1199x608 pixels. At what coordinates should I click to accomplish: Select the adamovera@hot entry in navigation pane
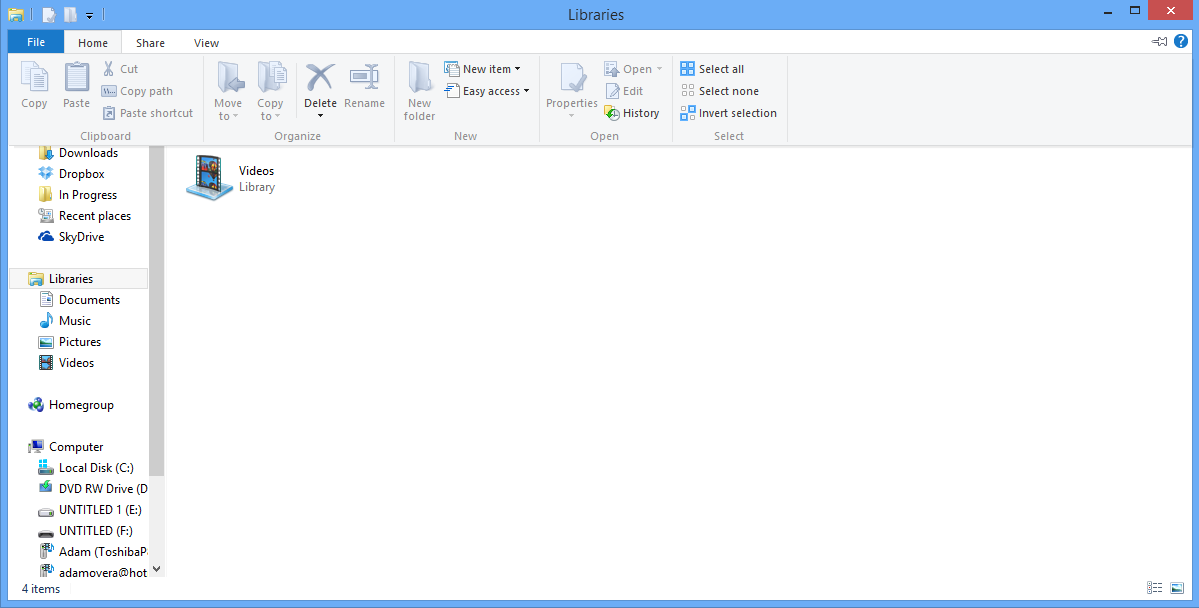[x=93, y=571]
